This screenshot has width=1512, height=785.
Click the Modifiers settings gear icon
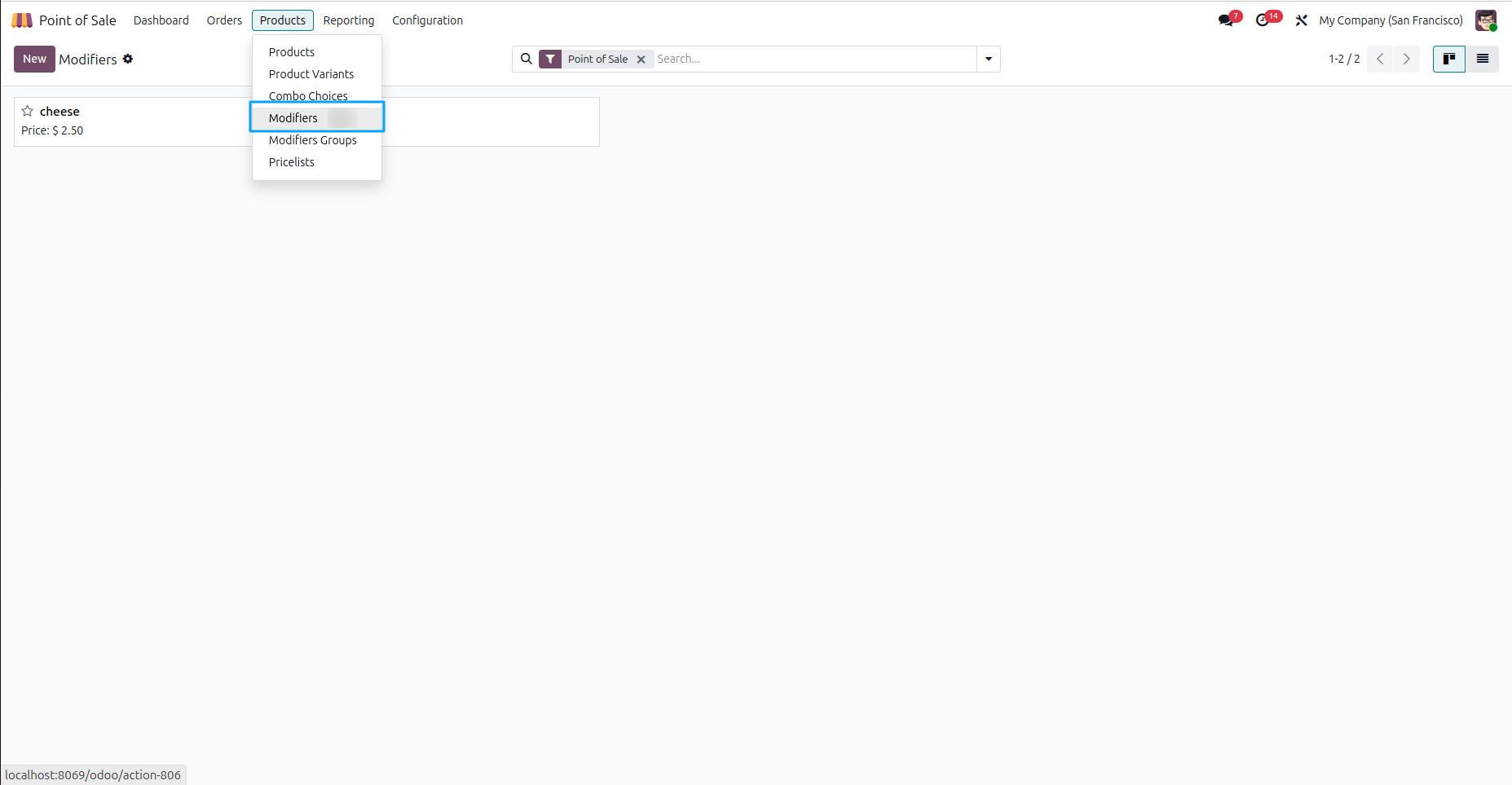(x=128, y=59)
